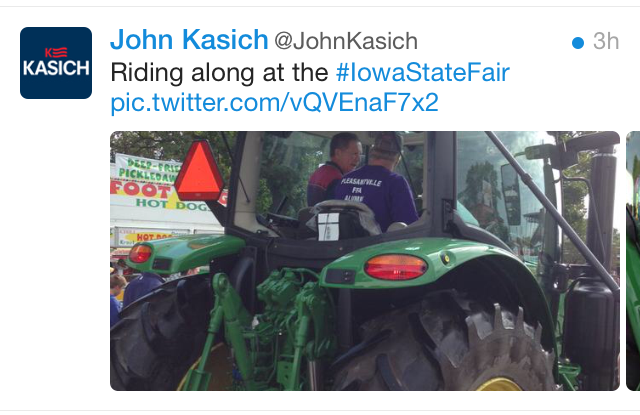Select the blue unread dot indicator

pyautogui.click(x=578, y=42)
